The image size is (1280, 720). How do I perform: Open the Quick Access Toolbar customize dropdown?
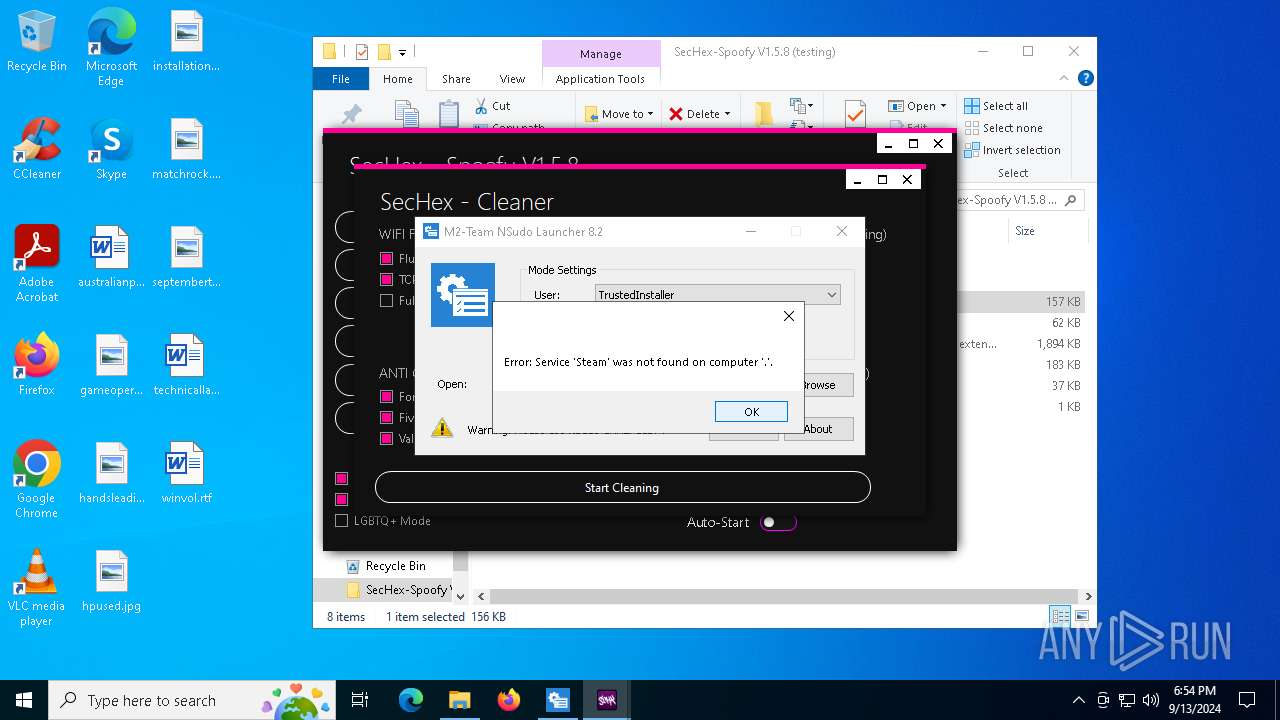point(403,52)
